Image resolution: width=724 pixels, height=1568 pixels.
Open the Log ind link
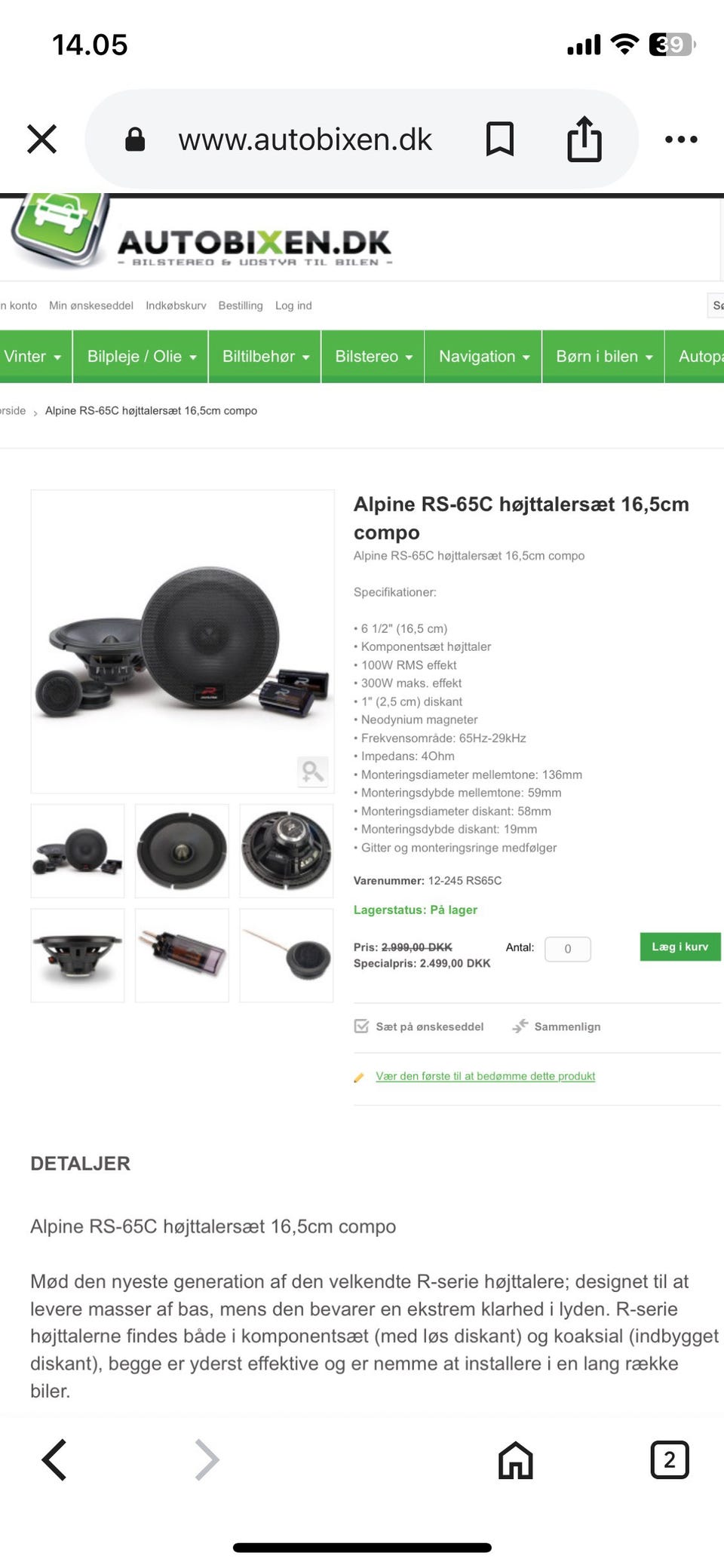pyautogui.click(x=293, y=305)
